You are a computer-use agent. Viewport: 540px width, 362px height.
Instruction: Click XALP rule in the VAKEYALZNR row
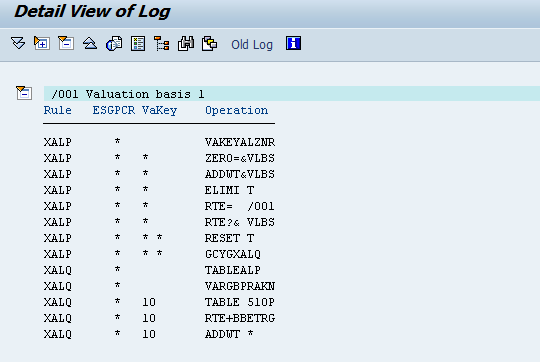point(58,142)
